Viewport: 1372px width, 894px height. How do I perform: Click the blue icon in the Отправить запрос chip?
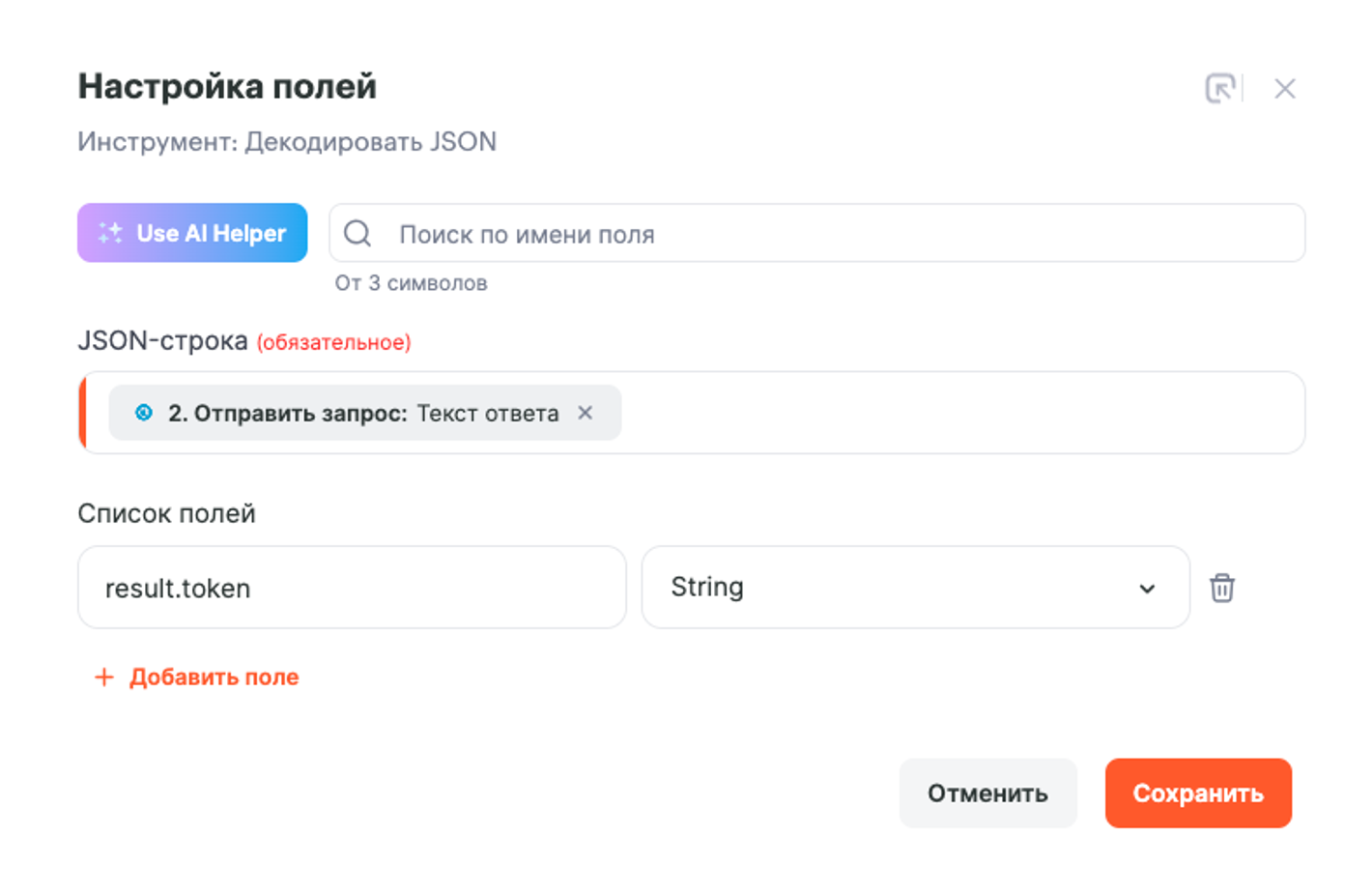[144, 413]
